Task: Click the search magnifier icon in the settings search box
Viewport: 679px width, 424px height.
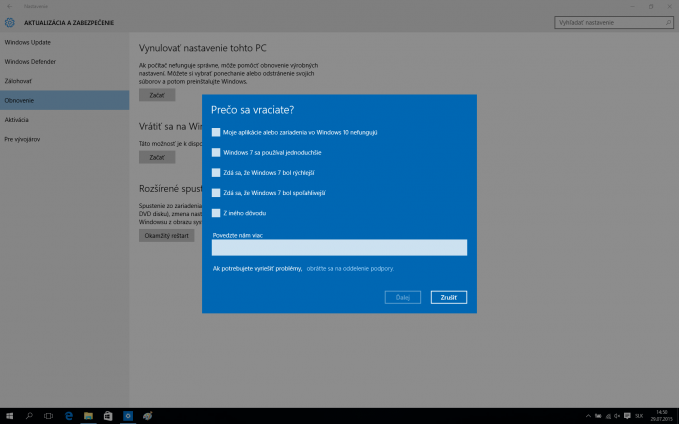Action: pyautogui.click(x=668, y=23)
